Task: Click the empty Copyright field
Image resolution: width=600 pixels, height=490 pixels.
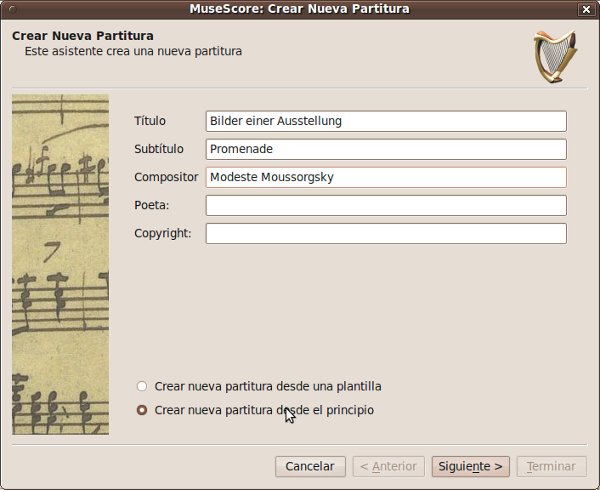Action: (x=386, y=233)
